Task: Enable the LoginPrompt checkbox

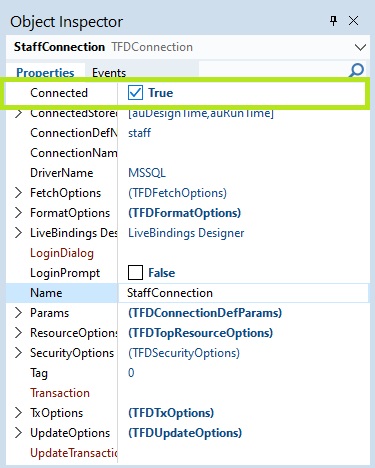Action: pos(135,273)
